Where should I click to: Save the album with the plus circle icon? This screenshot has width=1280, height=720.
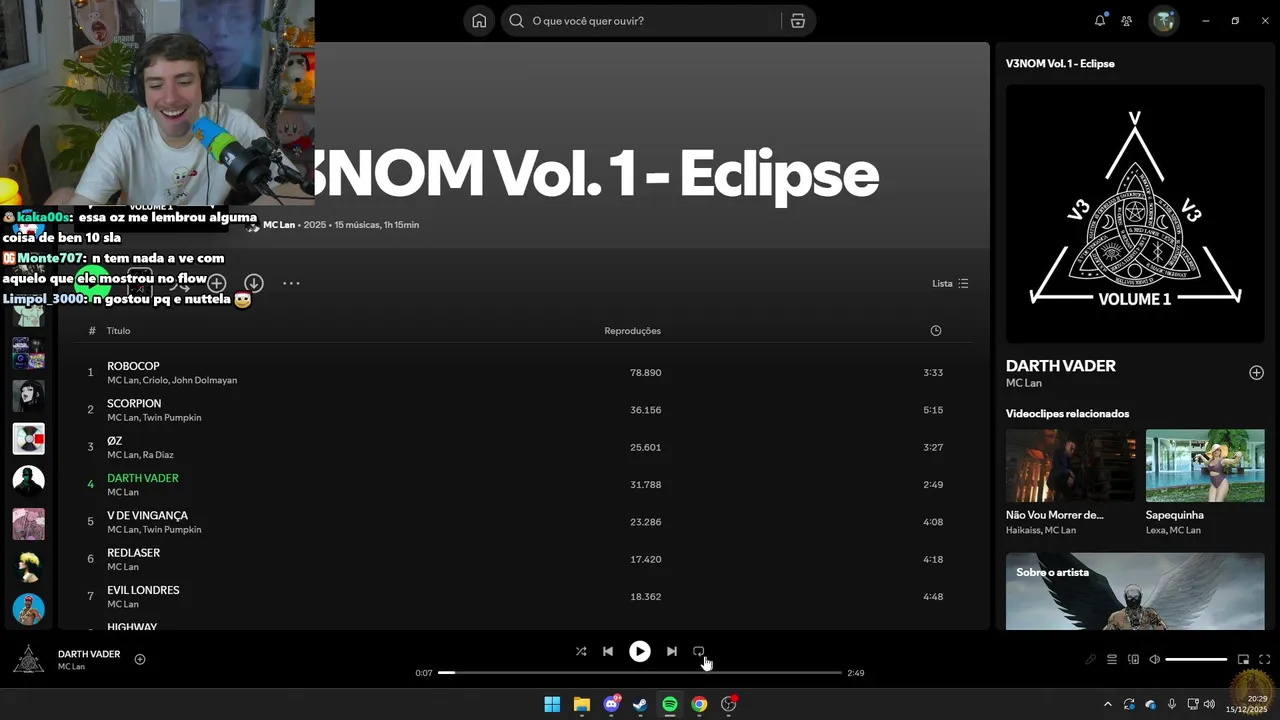click(216, 283)
